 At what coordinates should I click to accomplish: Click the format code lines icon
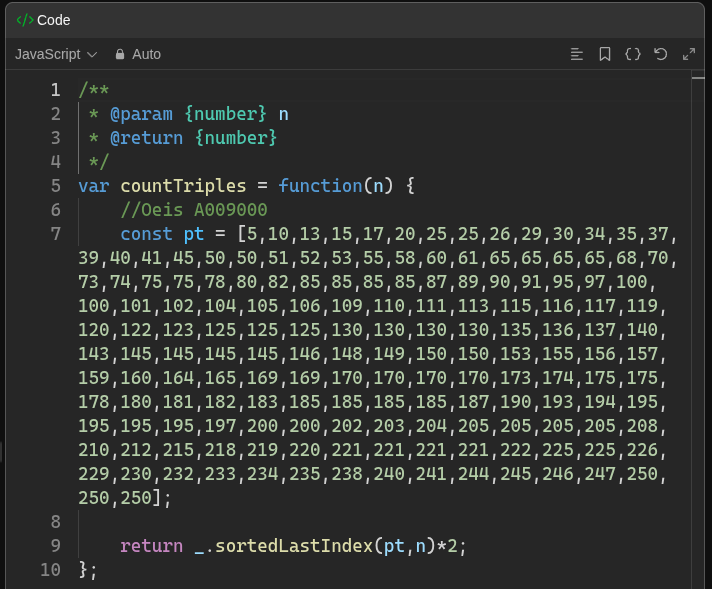577,54
